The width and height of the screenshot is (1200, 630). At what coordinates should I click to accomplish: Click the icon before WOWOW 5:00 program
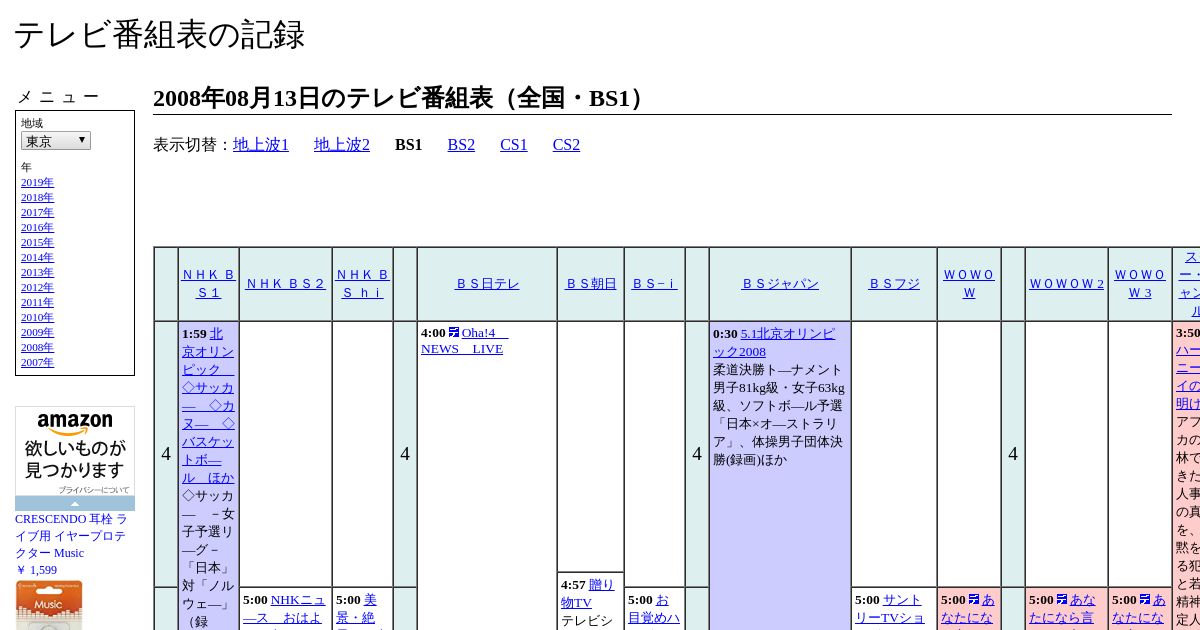[x=974, y=600]
